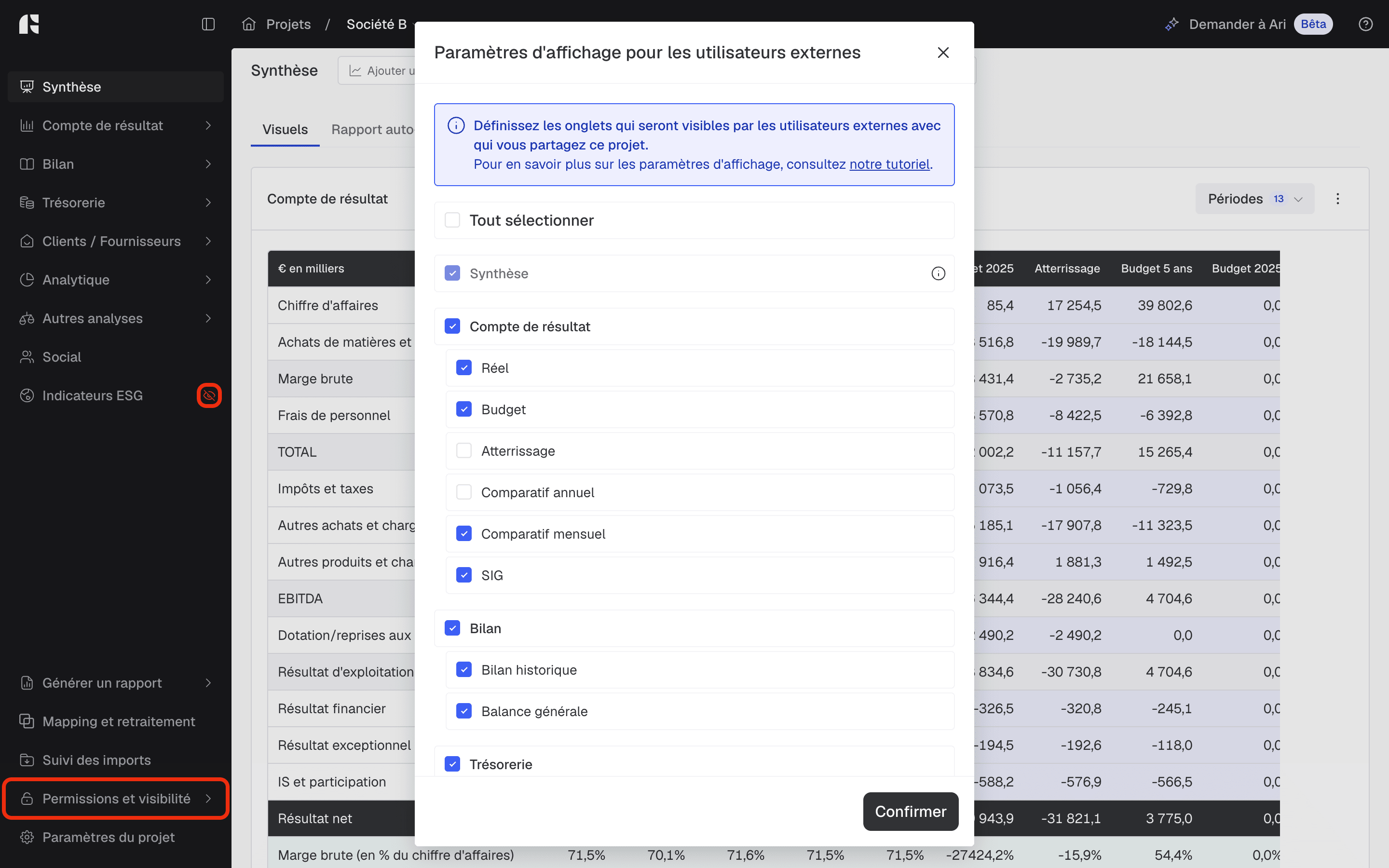
Task: Open the help question mark icon
Action: click(1365, 24)
